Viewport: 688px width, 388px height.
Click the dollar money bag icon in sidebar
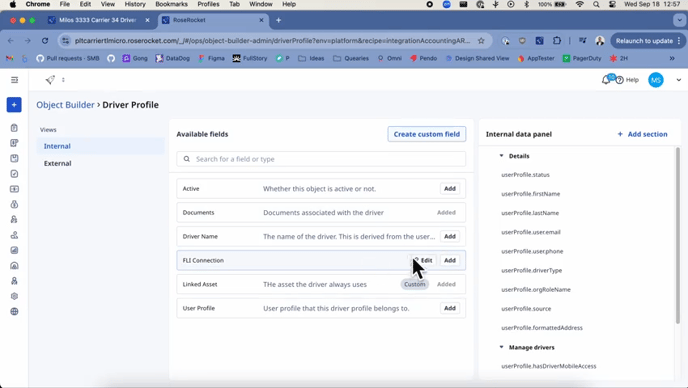click(14, 205)
